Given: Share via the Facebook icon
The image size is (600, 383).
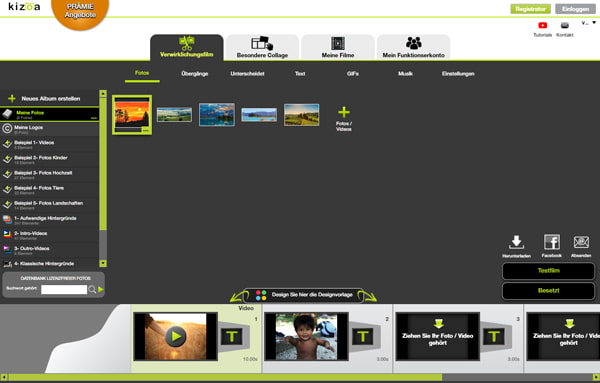Looking at the screenshot, I should pyautogui.click(x=552, y=242).
